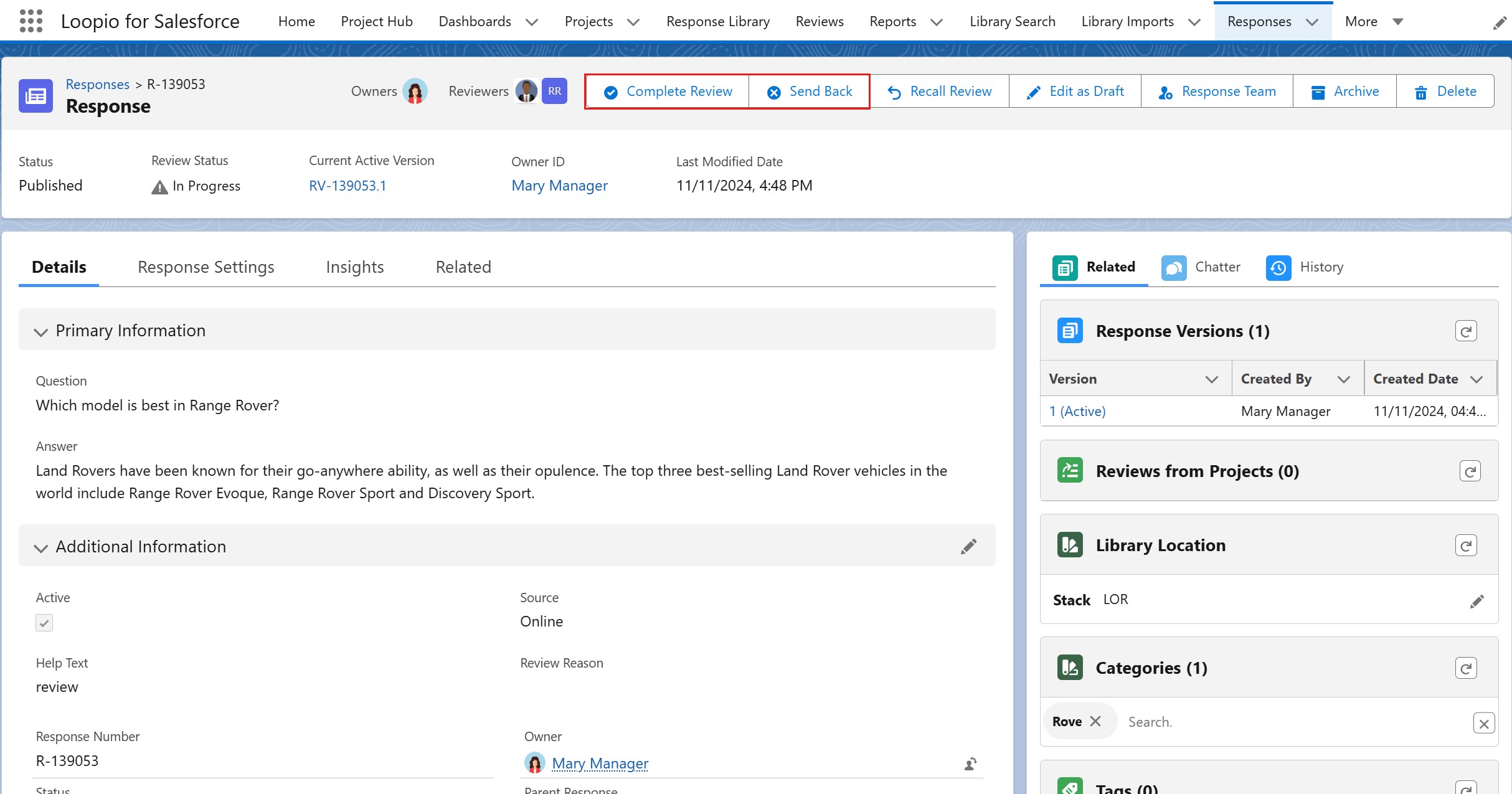Open the Created Date column menu
Viewport: 1512px width, 794px height.
[x=1477, y=379]
